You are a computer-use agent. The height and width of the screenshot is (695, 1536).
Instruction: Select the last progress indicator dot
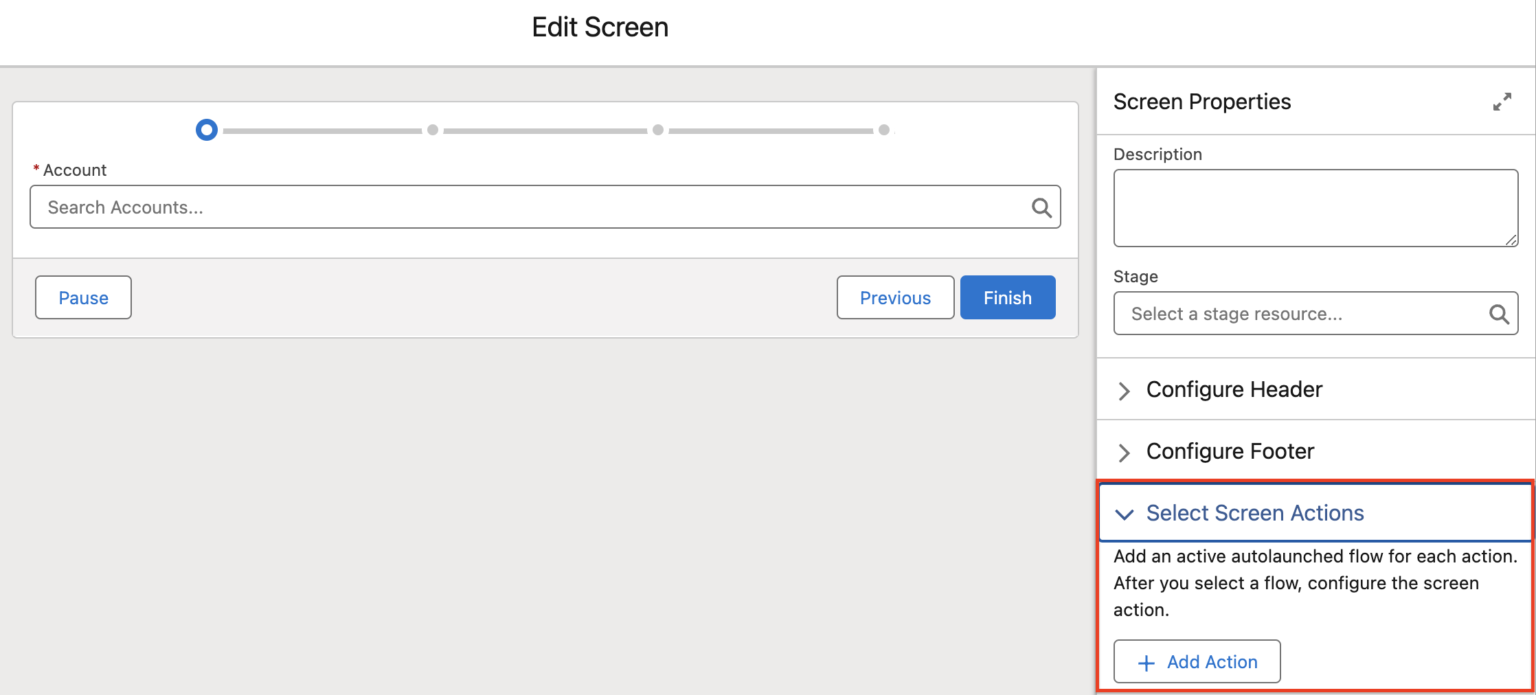(x=884, y=129)
